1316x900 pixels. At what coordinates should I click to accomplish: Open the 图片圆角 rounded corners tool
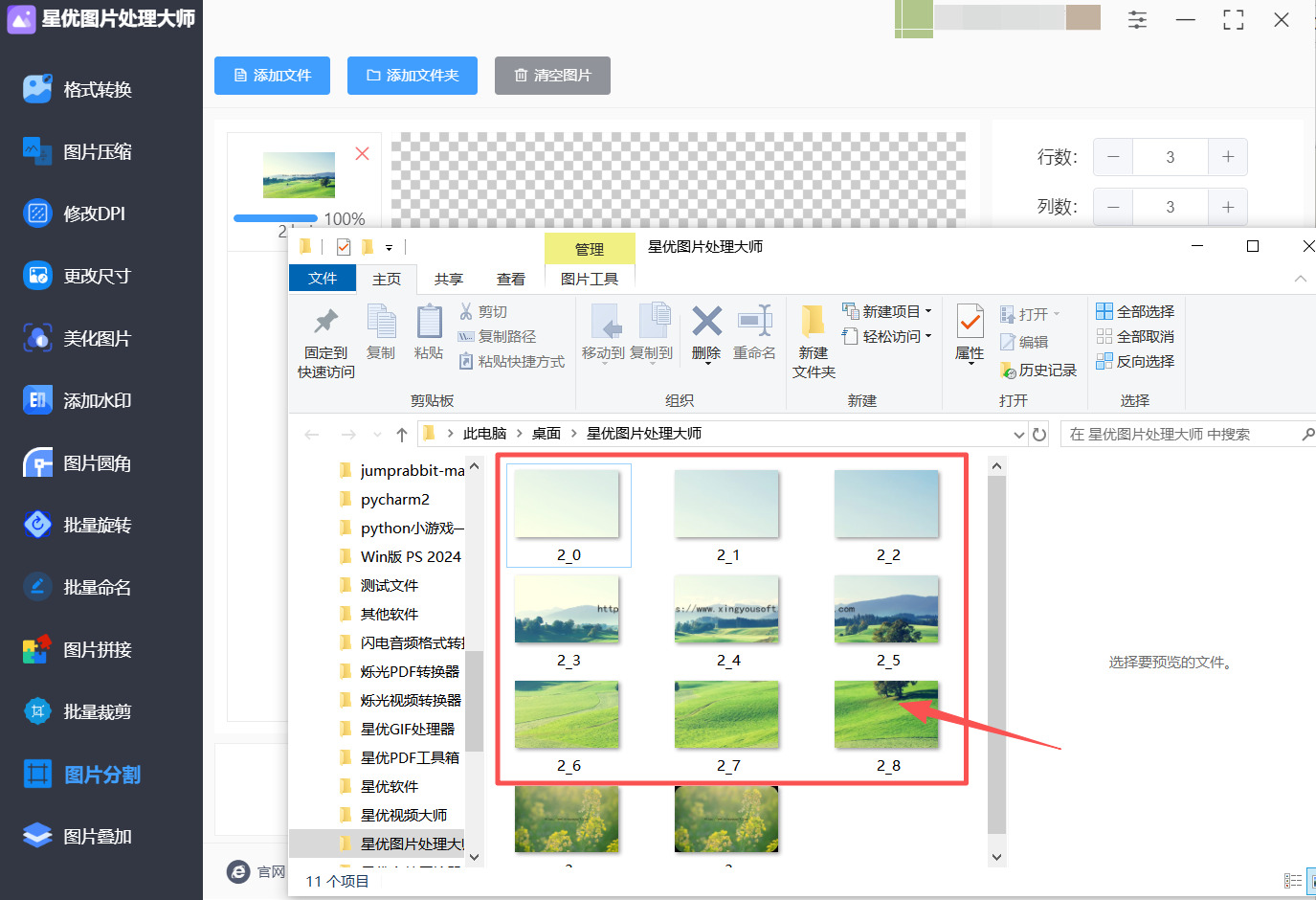pos(77,463)
